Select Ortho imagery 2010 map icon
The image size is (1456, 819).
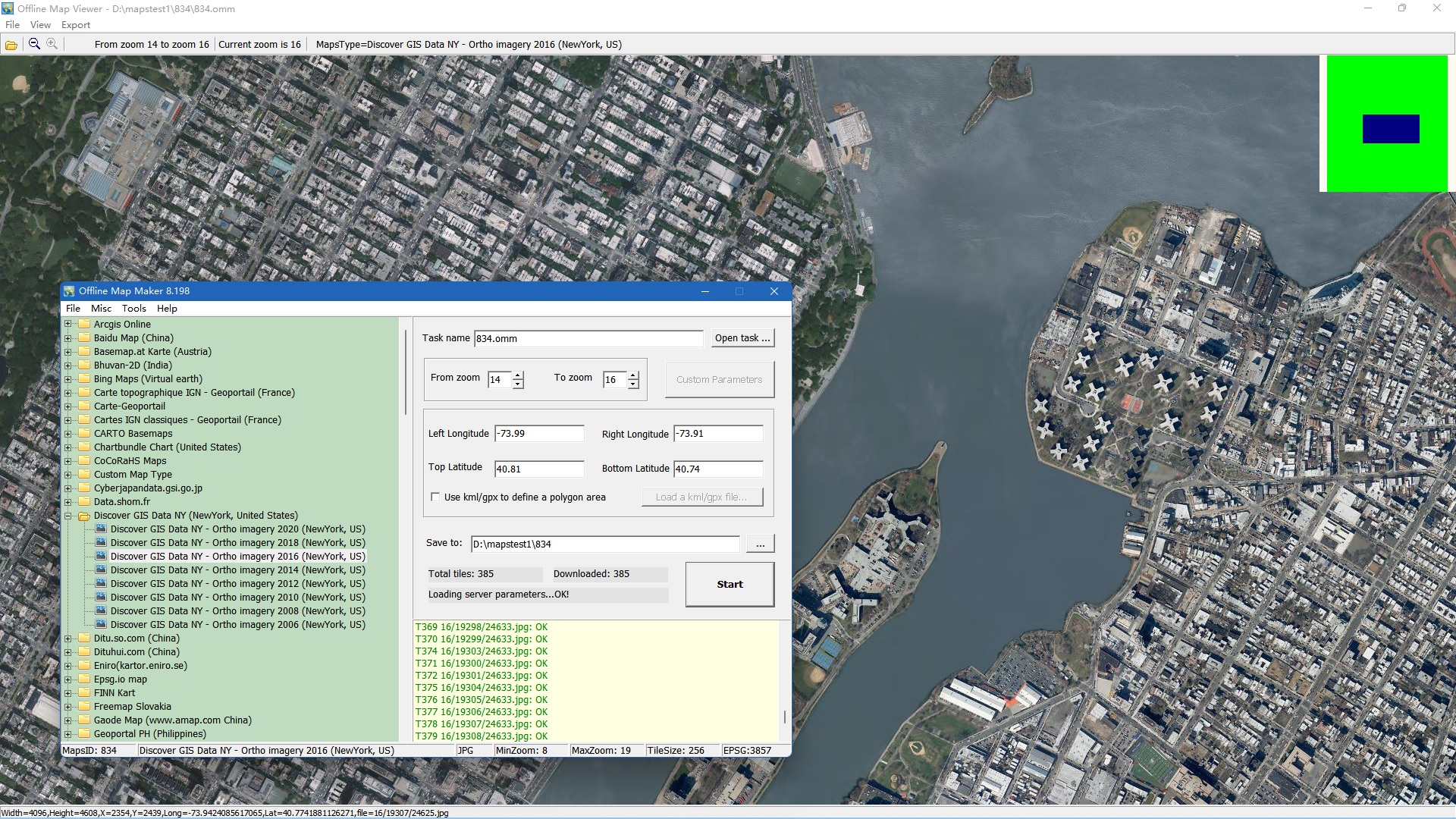pyautogui.click(x=101, y=598)
